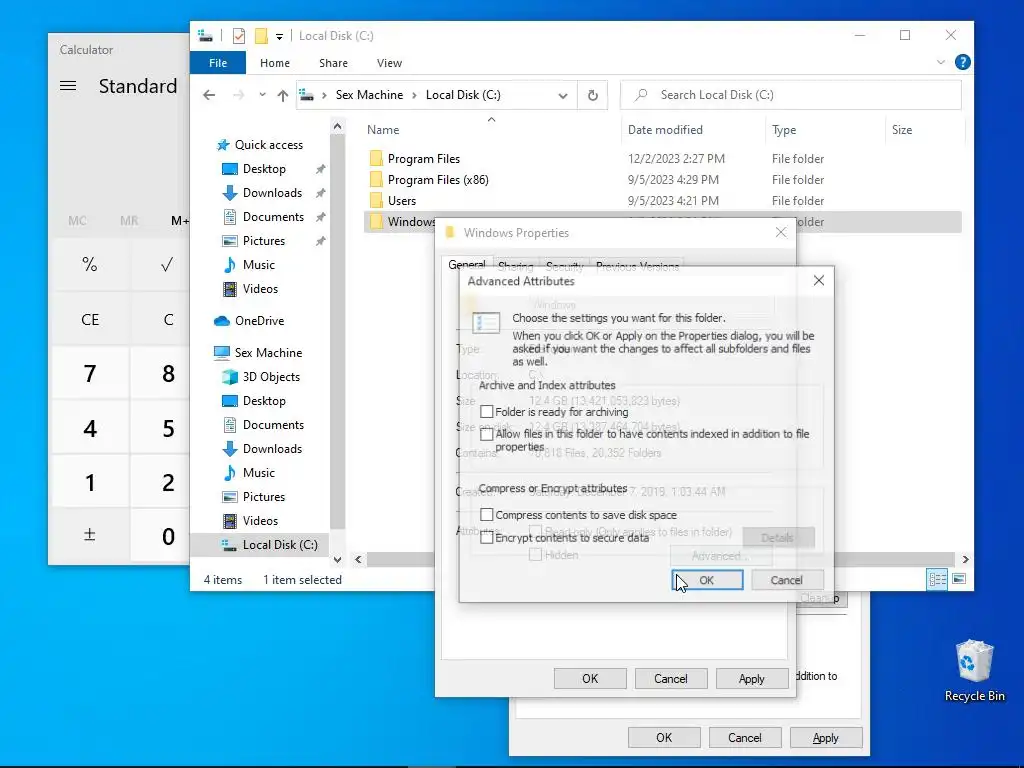
Task: Select the Users folder
Action: click(401, 200)
